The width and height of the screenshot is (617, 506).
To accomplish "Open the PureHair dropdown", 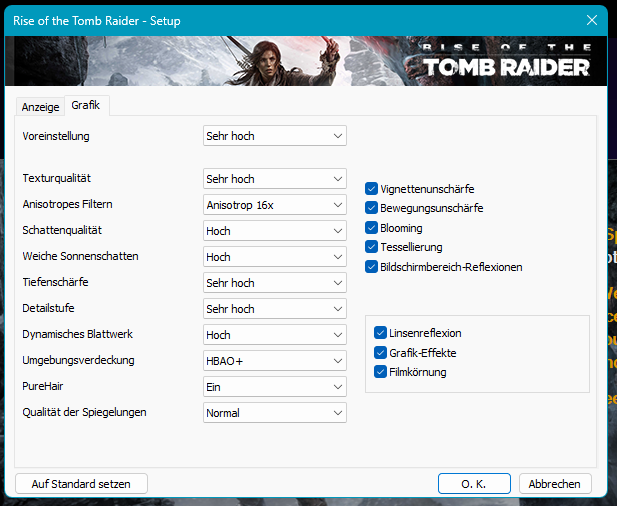I will (275, 386).
